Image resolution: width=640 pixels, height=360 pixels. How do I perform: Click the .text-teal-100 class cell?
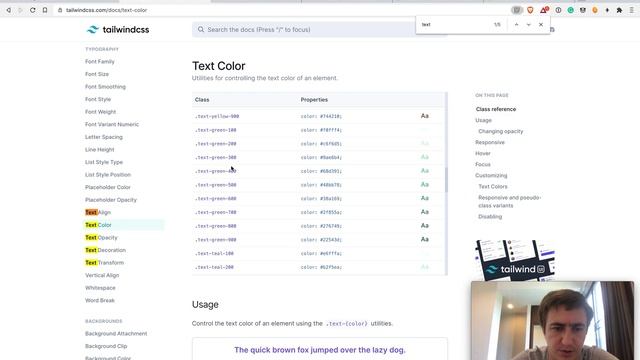[x=214, y=253]
